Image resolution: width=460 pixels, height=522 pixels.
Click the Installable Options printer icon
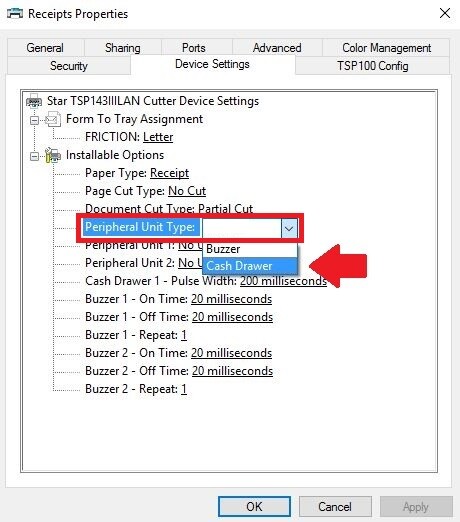(53, 155)
